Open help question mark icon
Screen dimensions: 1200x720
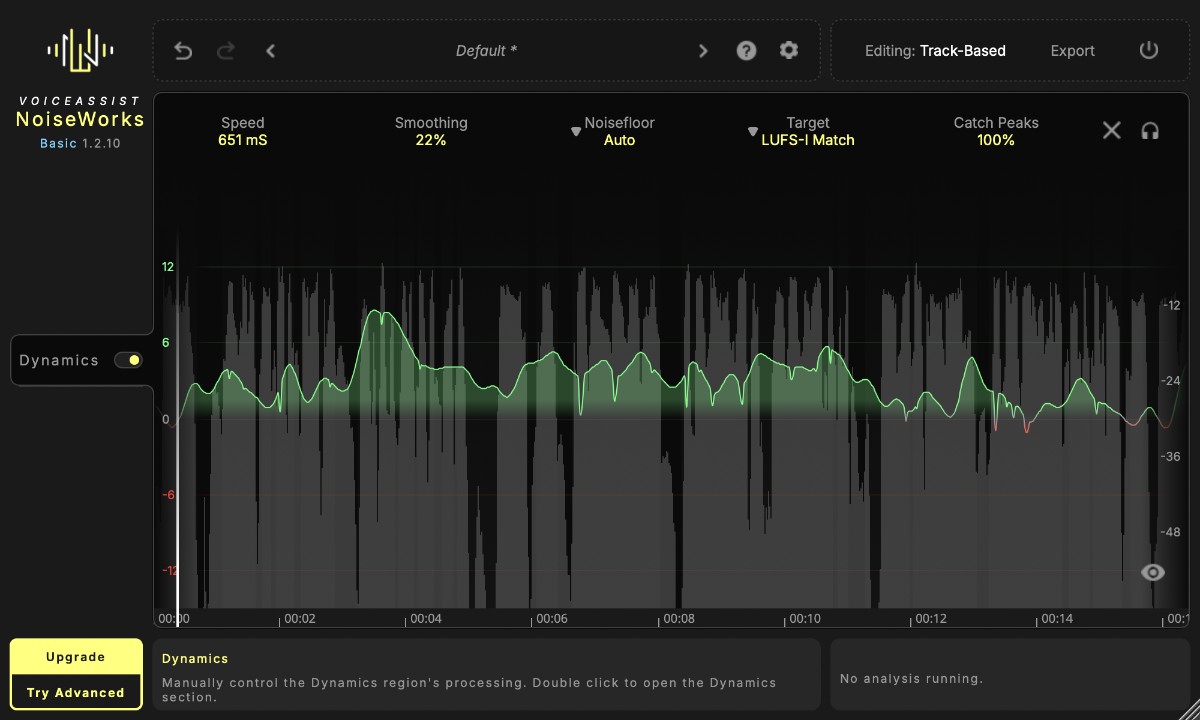tap(746, 51)
